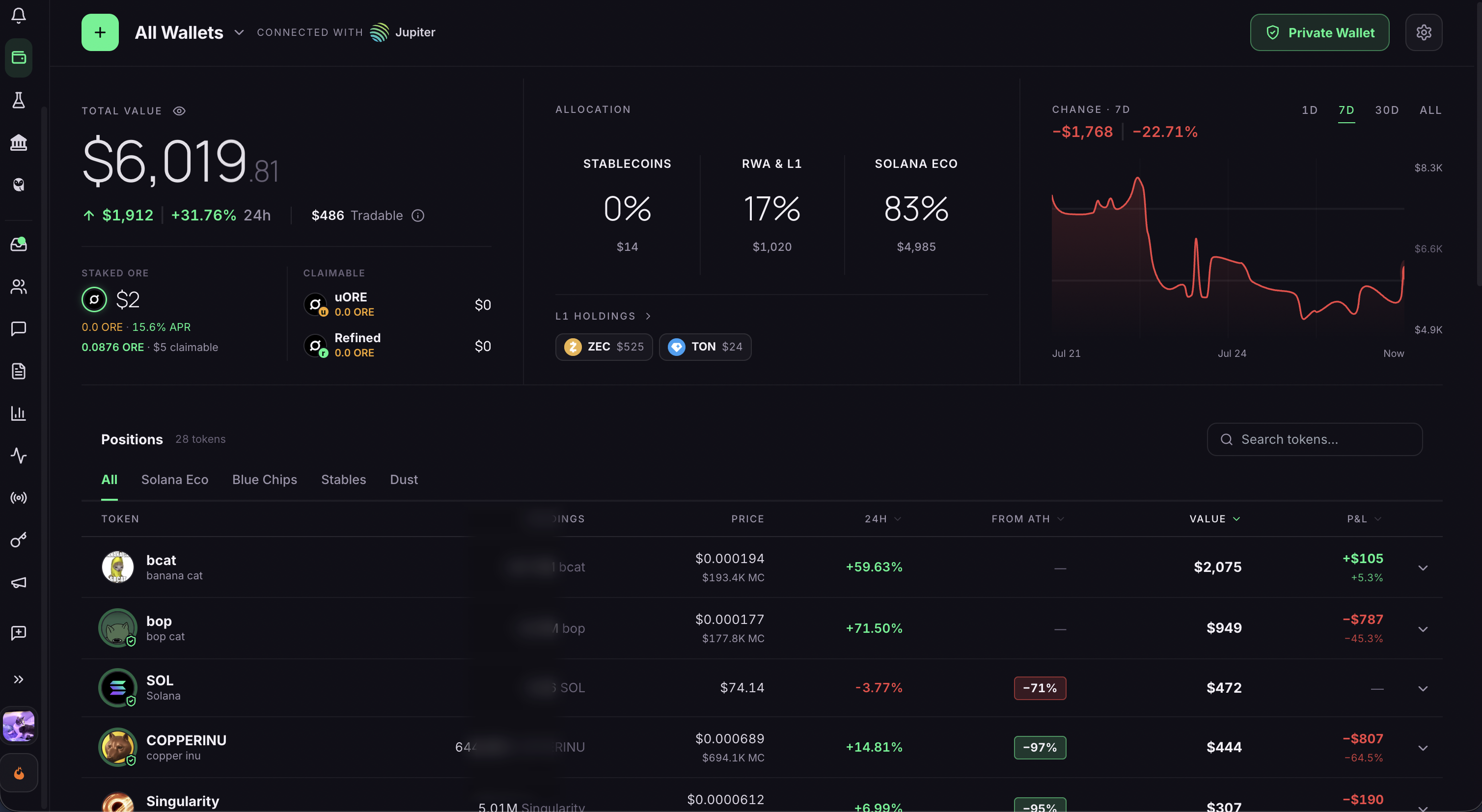Click the Refined ORE claimable token icon

315,346
